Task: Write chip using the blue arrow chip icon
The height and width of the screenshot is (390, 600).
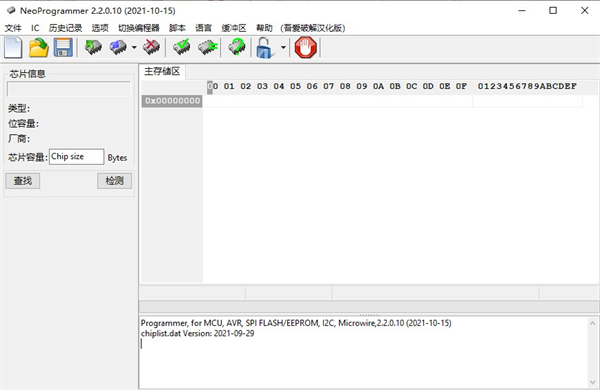Action: 118,47
